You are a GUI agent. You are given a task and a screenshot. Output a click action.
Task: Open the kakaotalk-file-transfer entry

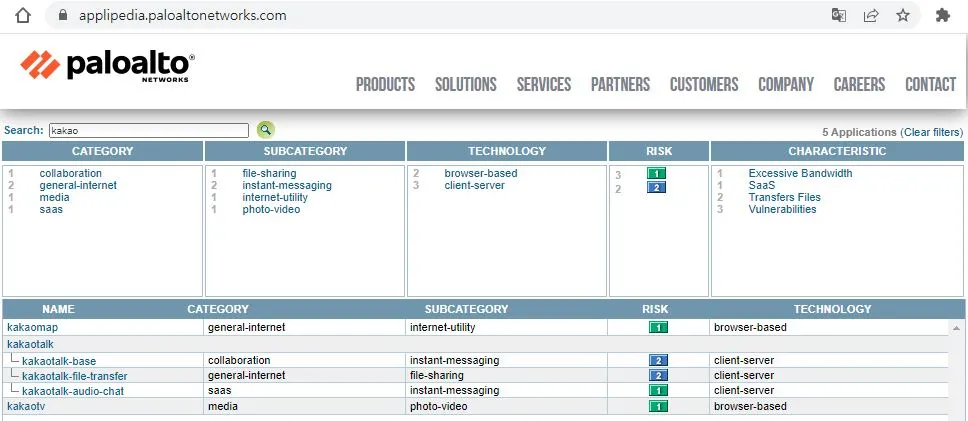pos(75,376)
